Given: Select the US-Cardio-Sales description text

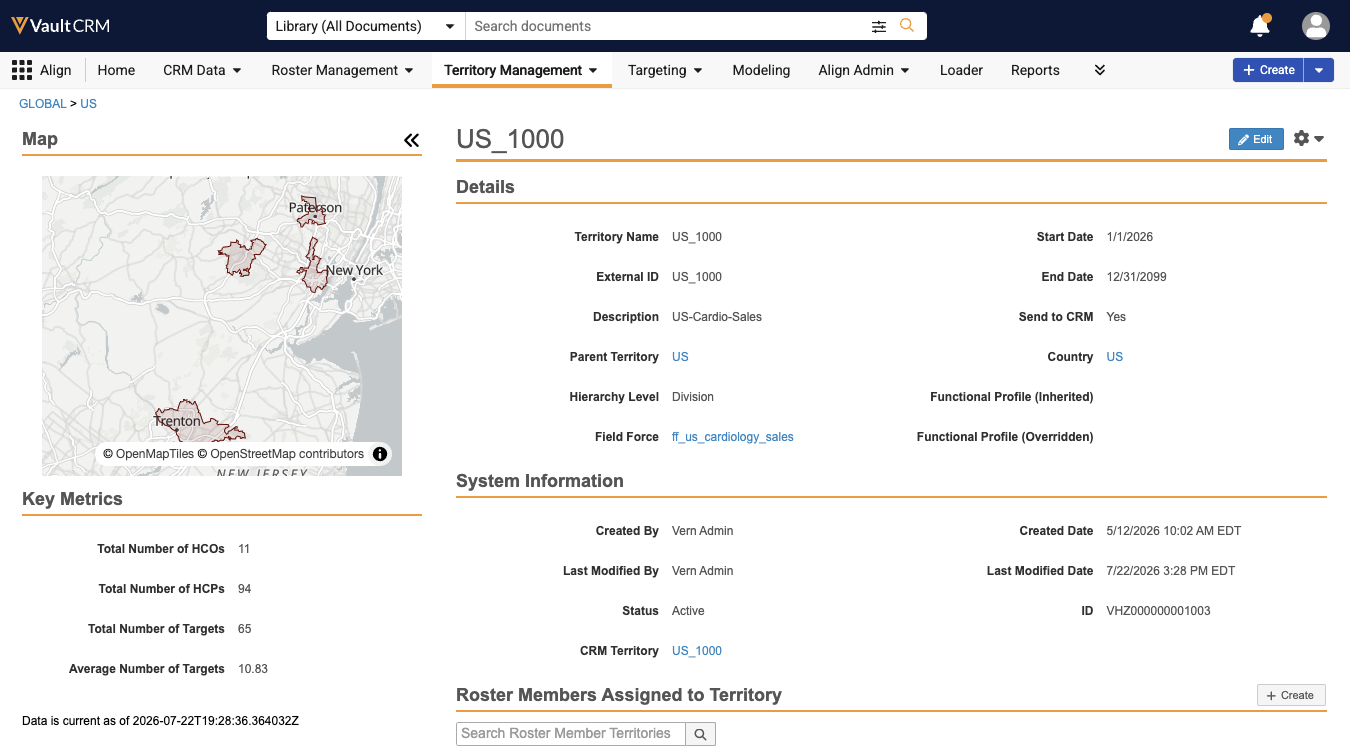Looking at the screenshot, I should [717, 317].
